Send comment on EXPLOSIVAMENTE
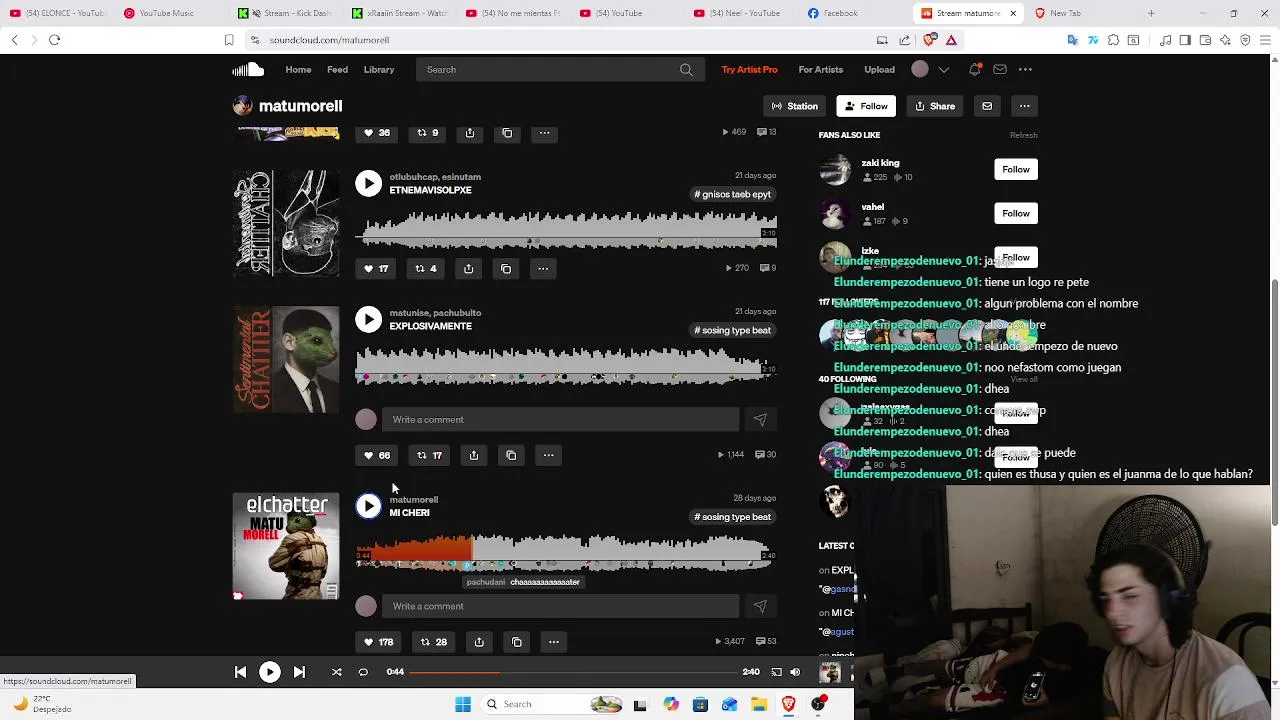The image size is (1280, 720). tap(760, 420)
